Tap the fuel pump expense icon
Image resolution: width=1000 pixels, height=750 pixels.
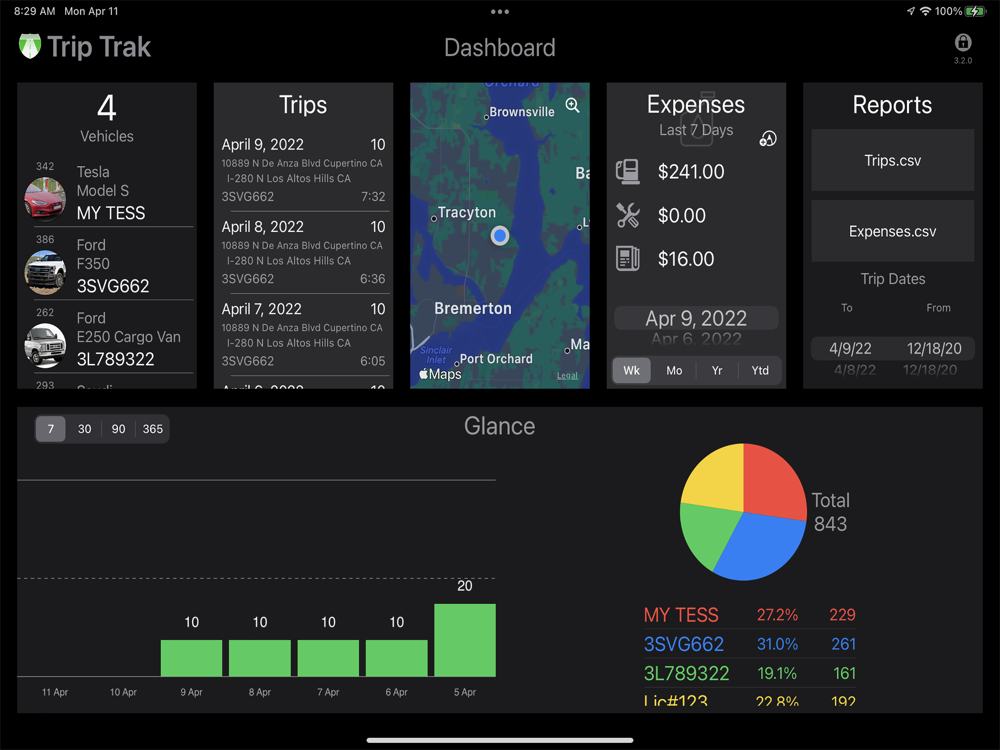[628, 172]
